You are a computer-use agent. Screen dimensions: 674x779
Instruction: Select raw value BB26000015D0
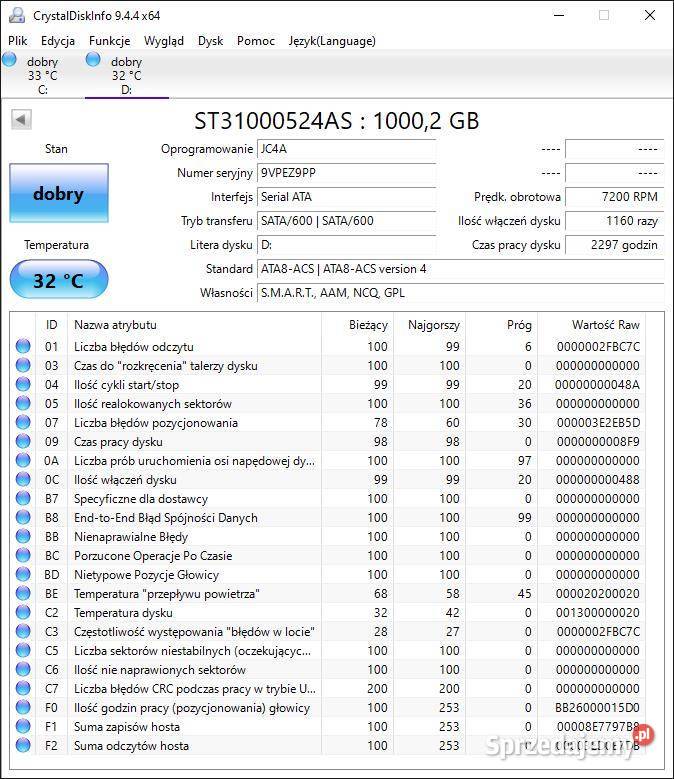tap(598, 707)
